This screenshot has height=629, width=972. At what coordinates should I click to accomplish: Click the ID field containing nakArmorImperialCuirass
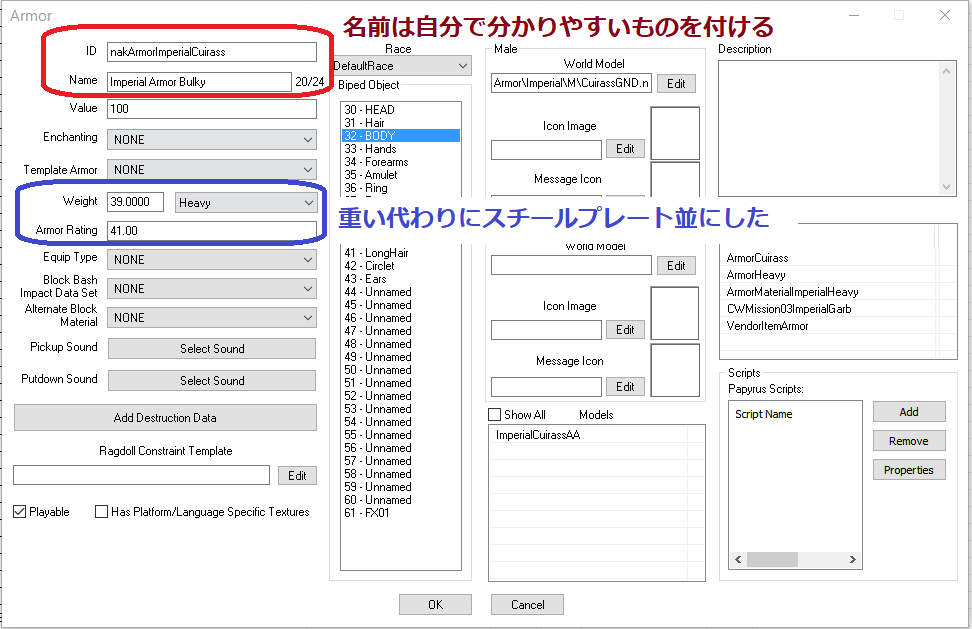(x=211, y=52)
